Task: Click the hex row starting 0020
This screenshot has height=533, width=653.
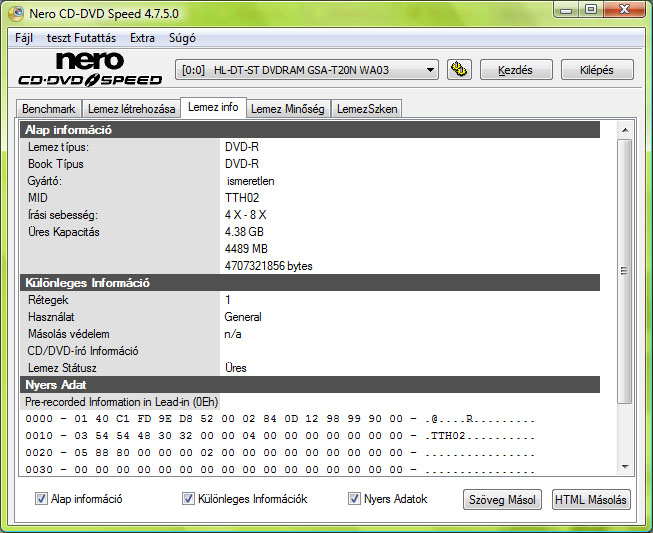Action: (x=280, y=453)
